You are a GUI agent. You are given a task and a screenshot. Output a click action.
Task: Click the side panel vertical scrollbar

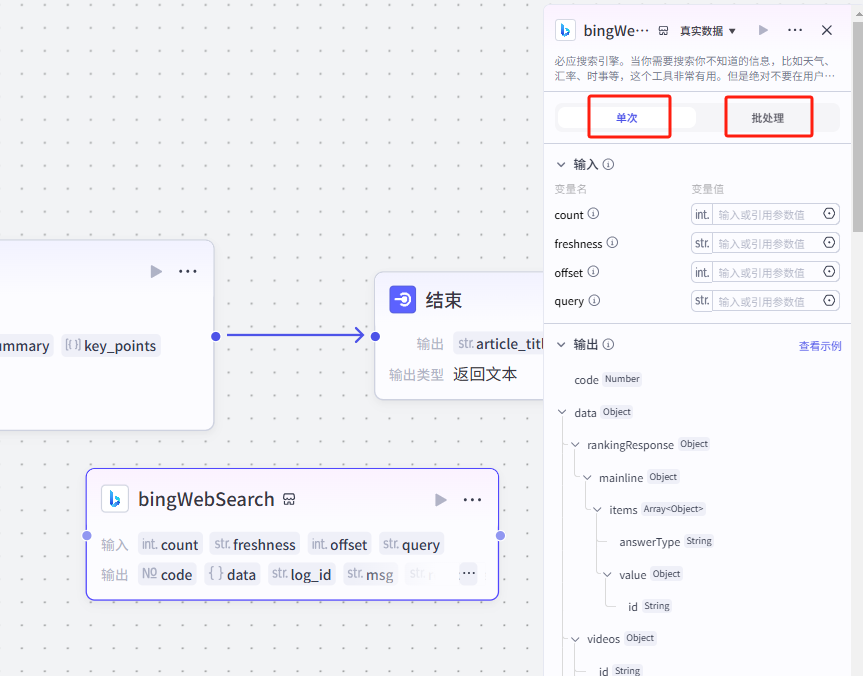(857, 120)
